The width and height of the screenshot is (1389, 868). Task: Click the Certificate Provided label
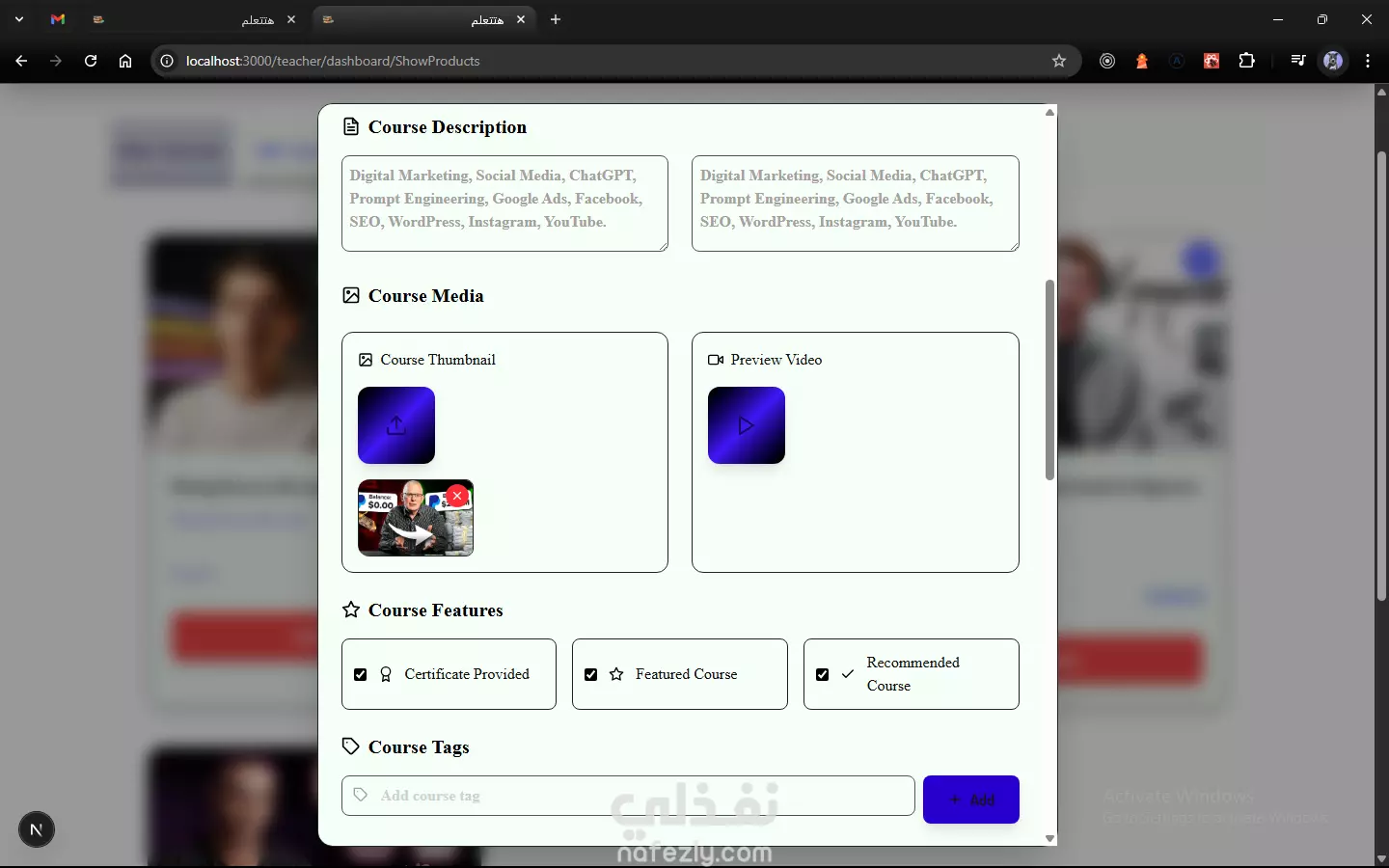pos(467,674)
